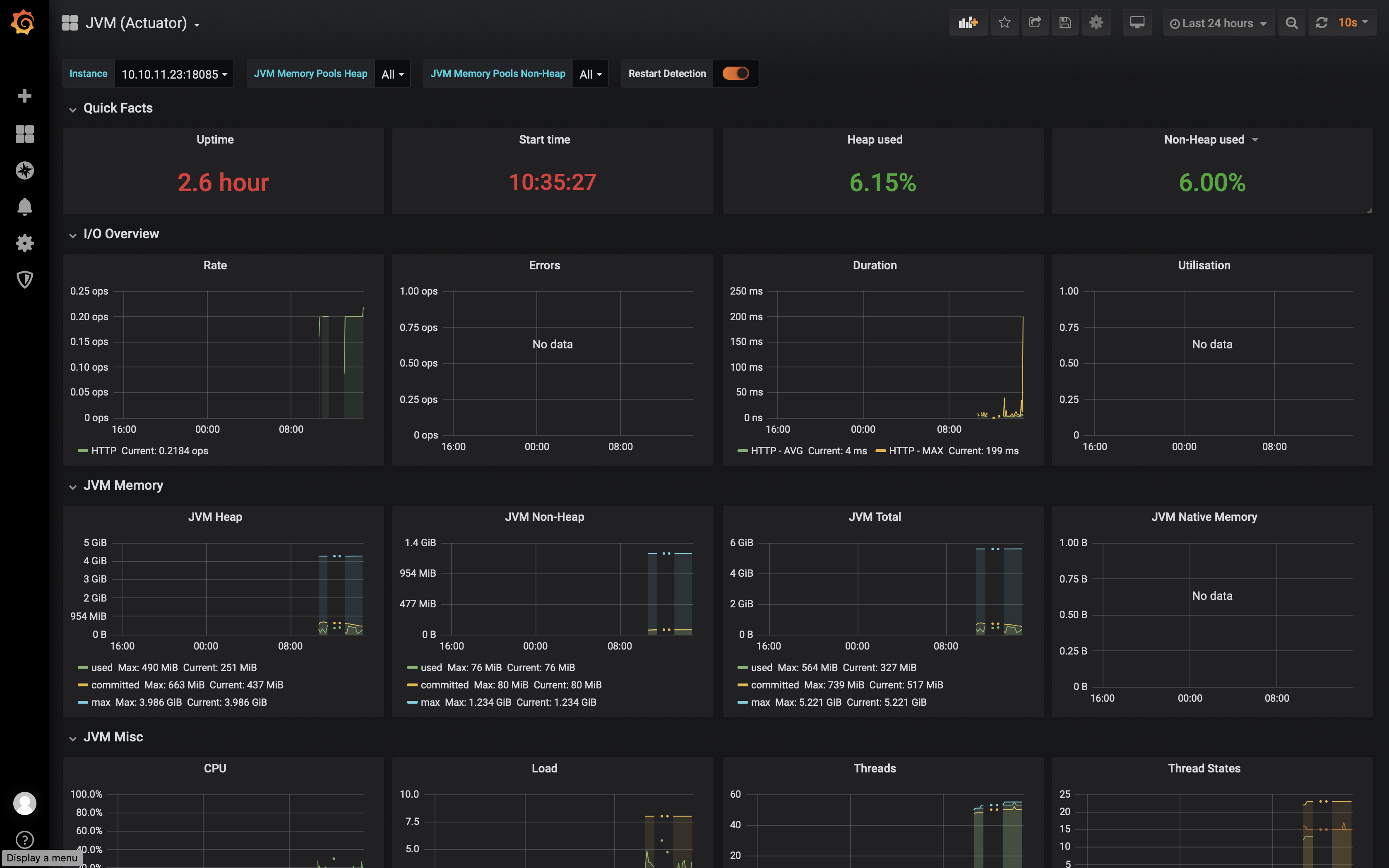Click the refresh dashboard icon
The height and width of the screenshot is (868, 1389).
(1322, 23)
